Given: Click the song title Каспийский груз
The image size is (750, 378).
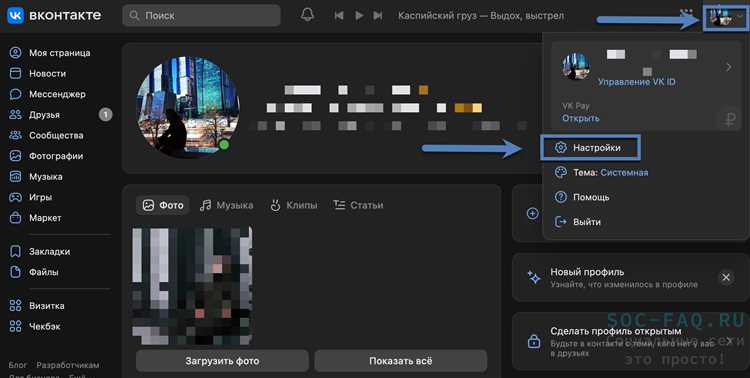Looking at the screenshot, I should [x=481, y=16].
